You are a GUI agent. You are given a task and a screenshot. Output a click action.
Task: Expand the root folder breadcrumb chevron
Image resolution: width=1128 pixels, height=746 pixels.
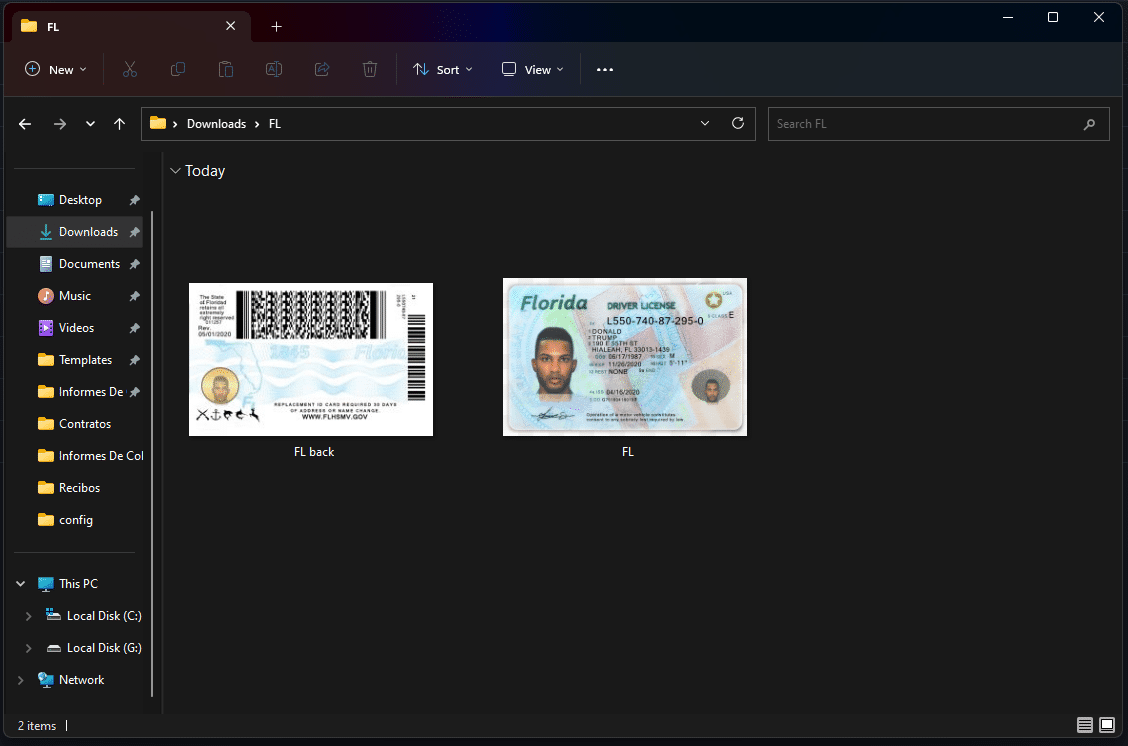[175, 124]
